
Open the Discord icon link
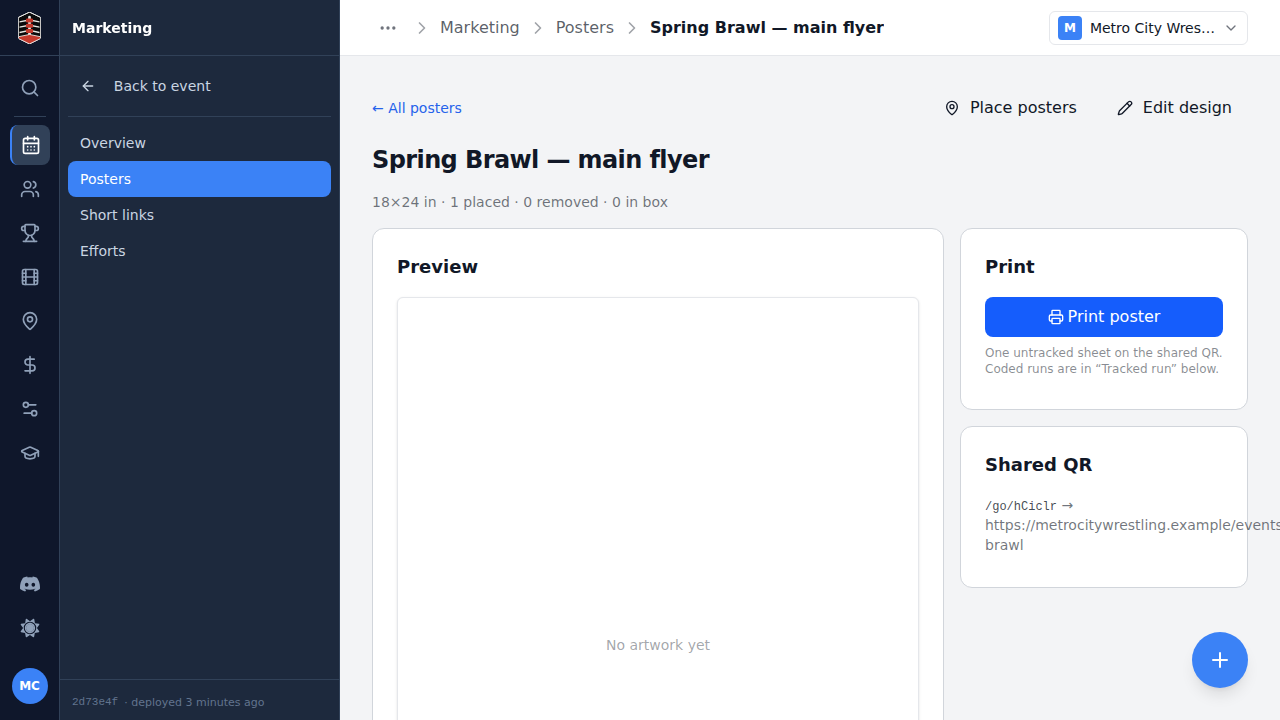[x=30, y=584]
